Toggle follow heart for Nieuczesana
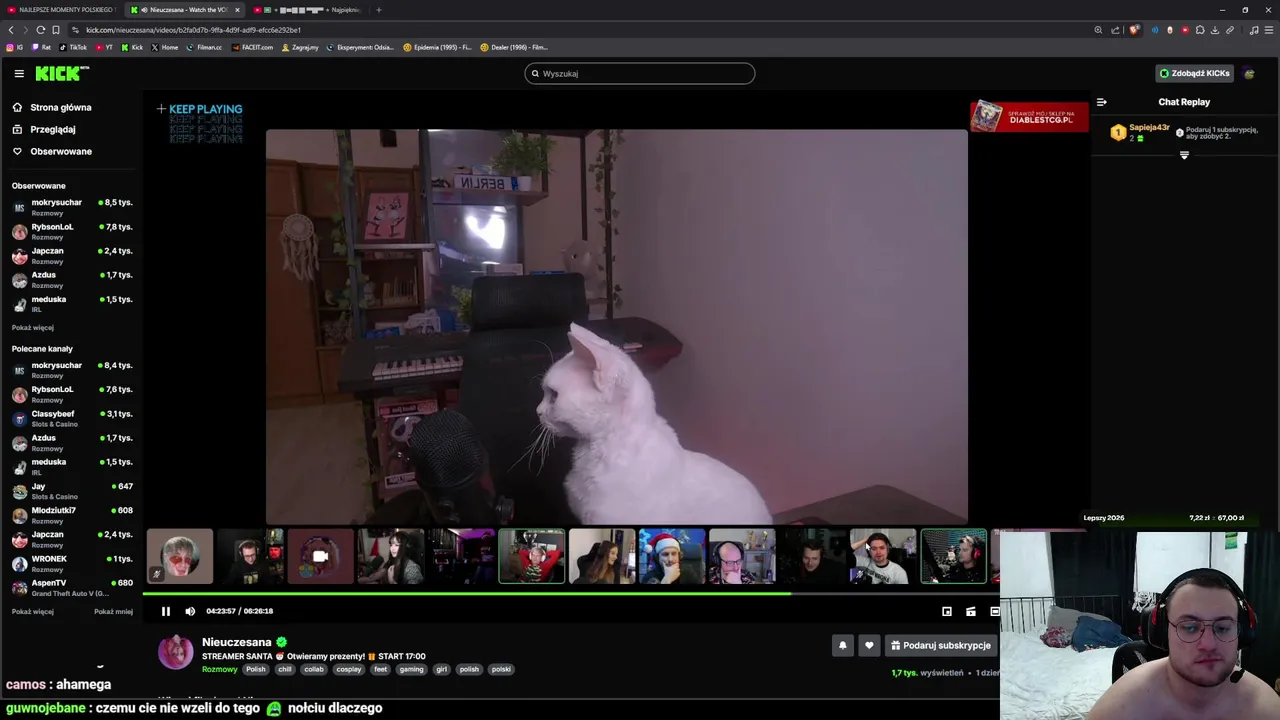The width and height of the screenshot is (1280, 720). 869,645
